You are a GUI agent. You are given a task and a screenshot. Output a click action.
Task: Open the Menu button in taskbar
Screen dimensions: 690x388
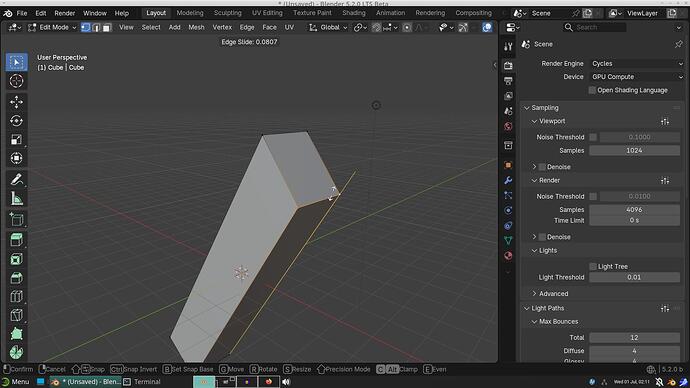pos(16,382)
